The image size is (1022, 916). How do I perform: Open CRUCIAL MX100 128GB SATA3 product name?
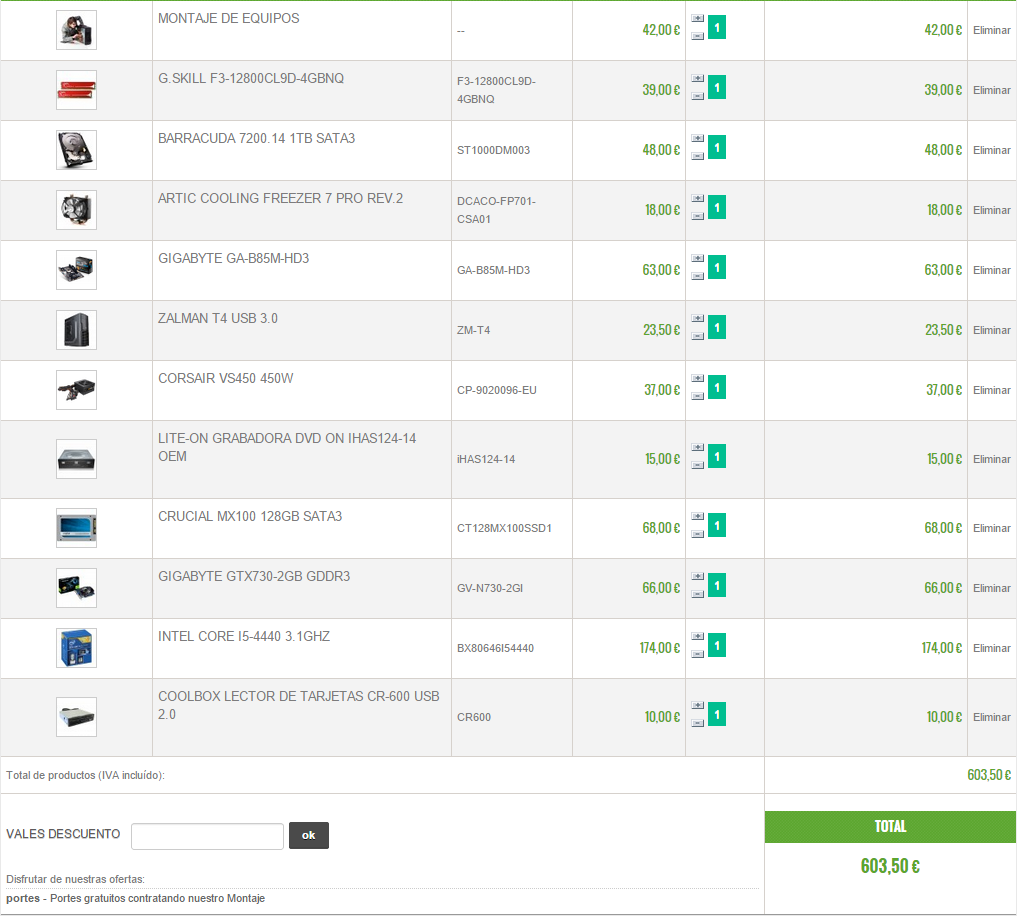click(x=250, y=516)
